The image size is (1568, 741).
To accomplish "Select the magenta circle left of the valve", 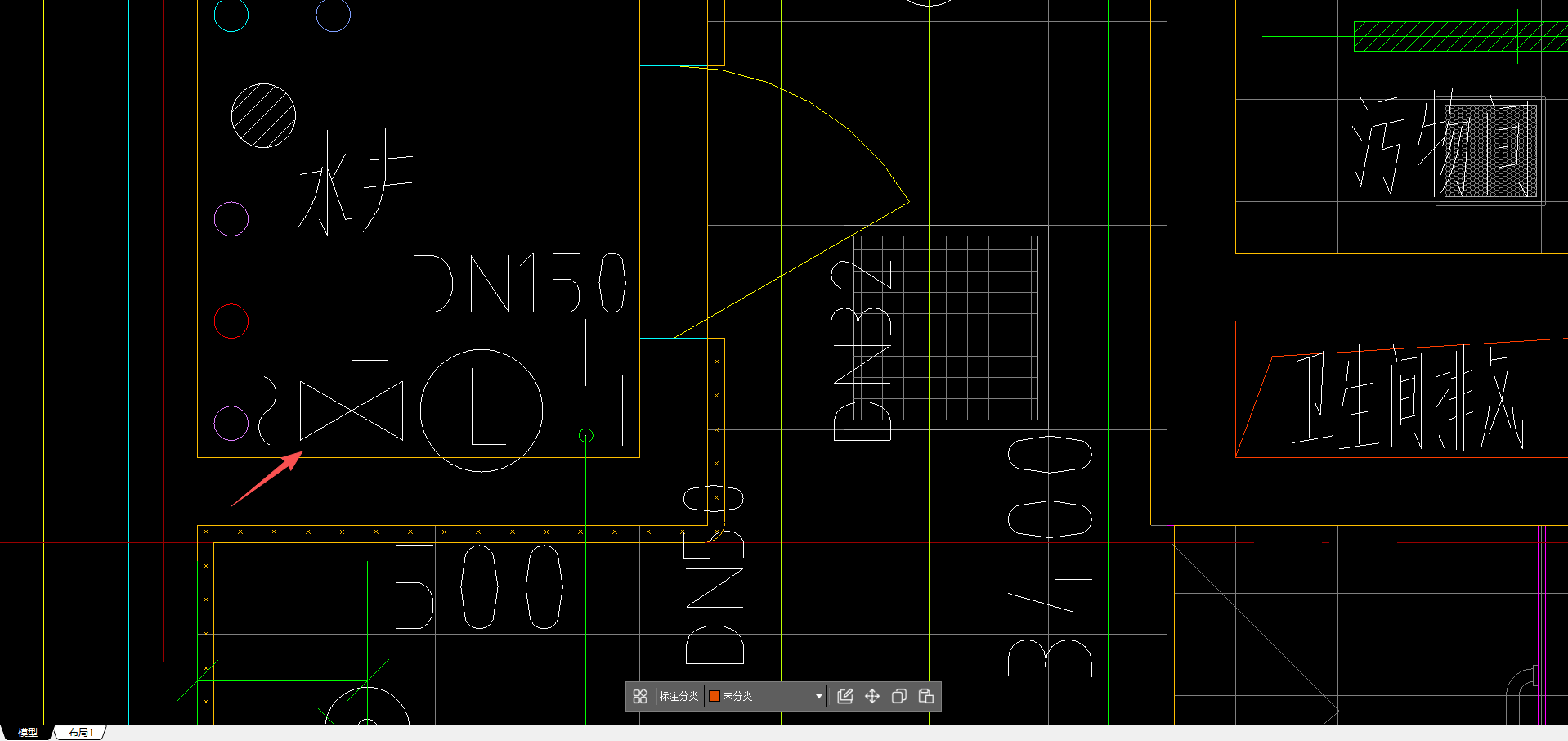I will pyautogui.click(x=231, y=423).
